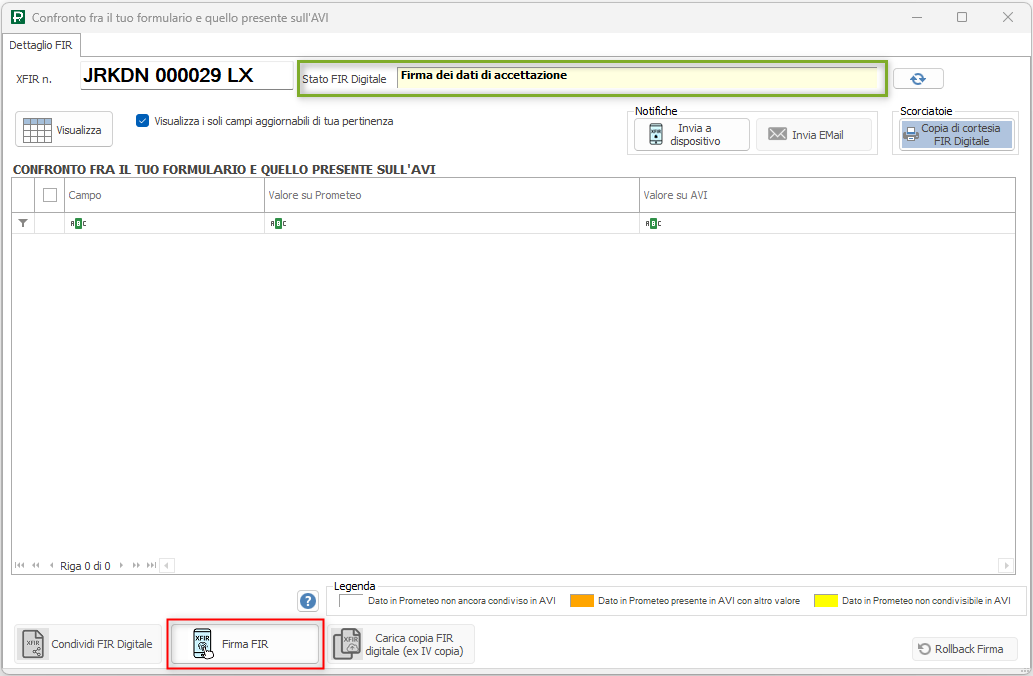Click the orange legend color swatch

pyautogui.click(x=582, y=601)
